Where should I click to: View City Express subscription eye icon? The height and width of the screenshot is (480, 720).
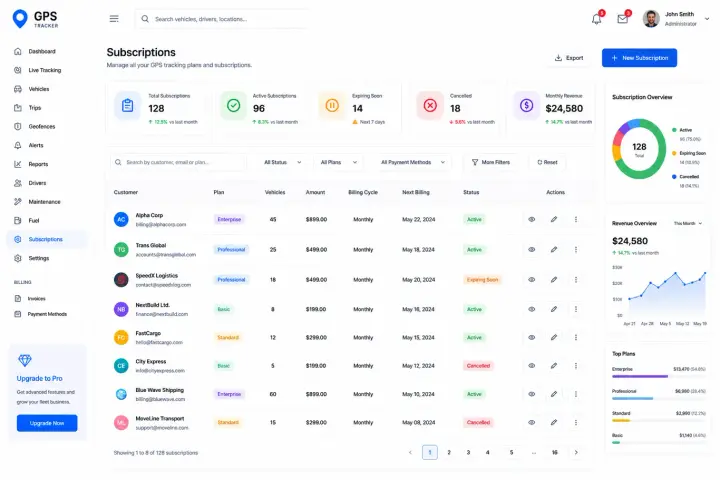(531, 366)
